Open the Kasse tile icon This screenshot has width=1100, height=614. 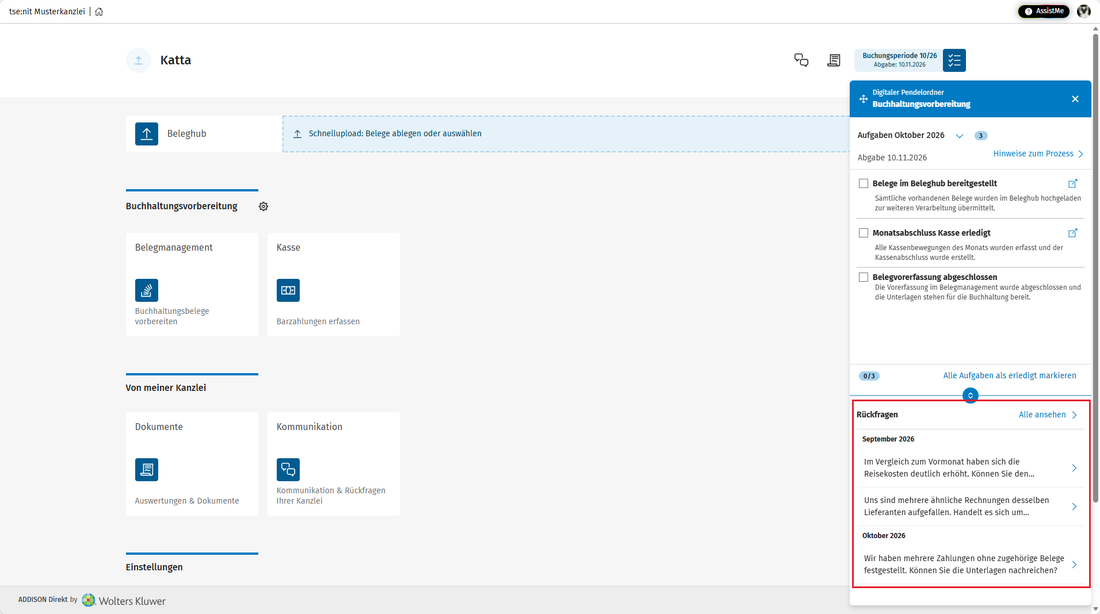click(x=288, y=291)
